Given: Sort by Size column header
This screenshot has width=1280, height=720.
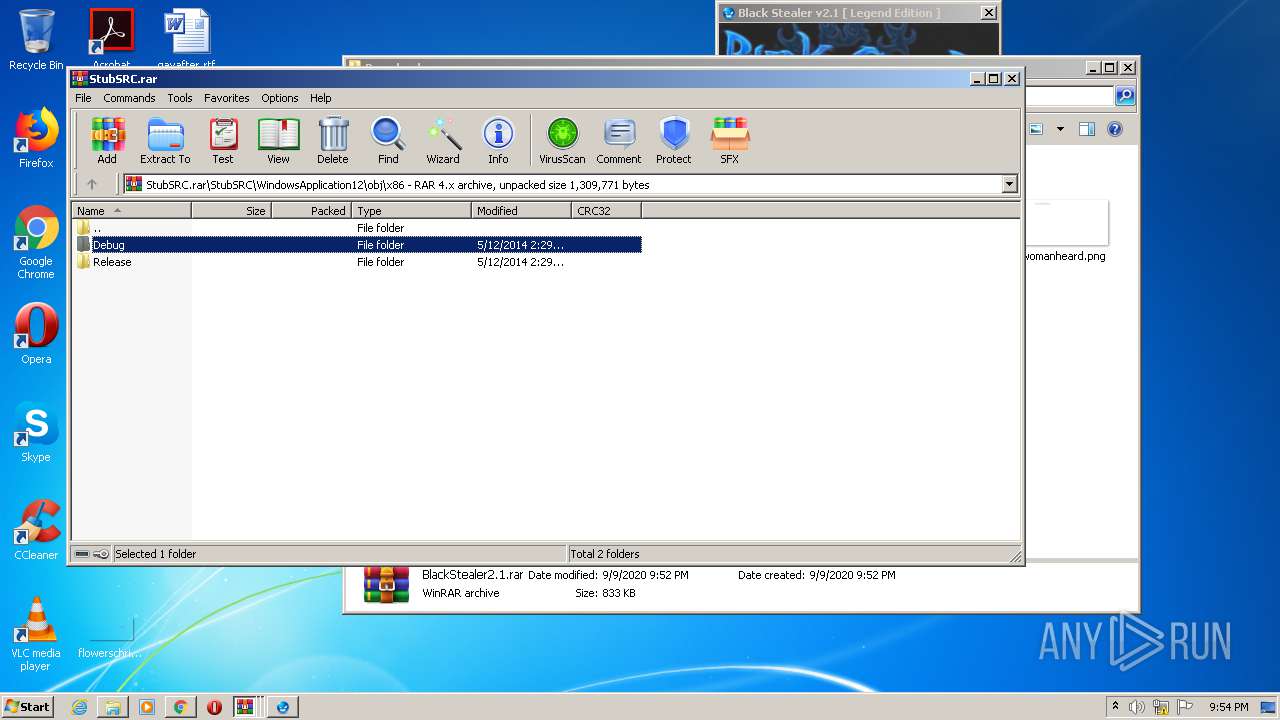Looking at the screenshot, I should click(x=231, y=211).
